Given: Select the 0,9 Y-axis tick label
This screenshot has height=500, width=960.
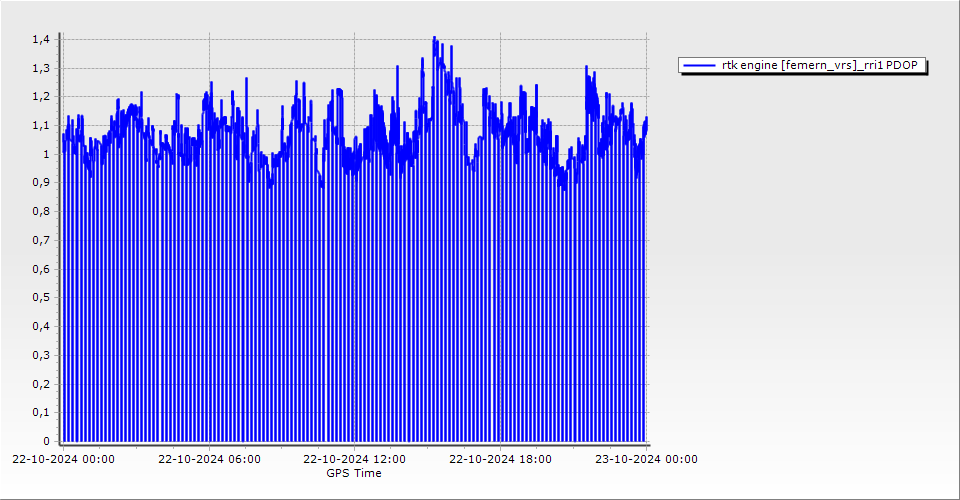Looking at the screenshot, I should [x=40, y=183].
